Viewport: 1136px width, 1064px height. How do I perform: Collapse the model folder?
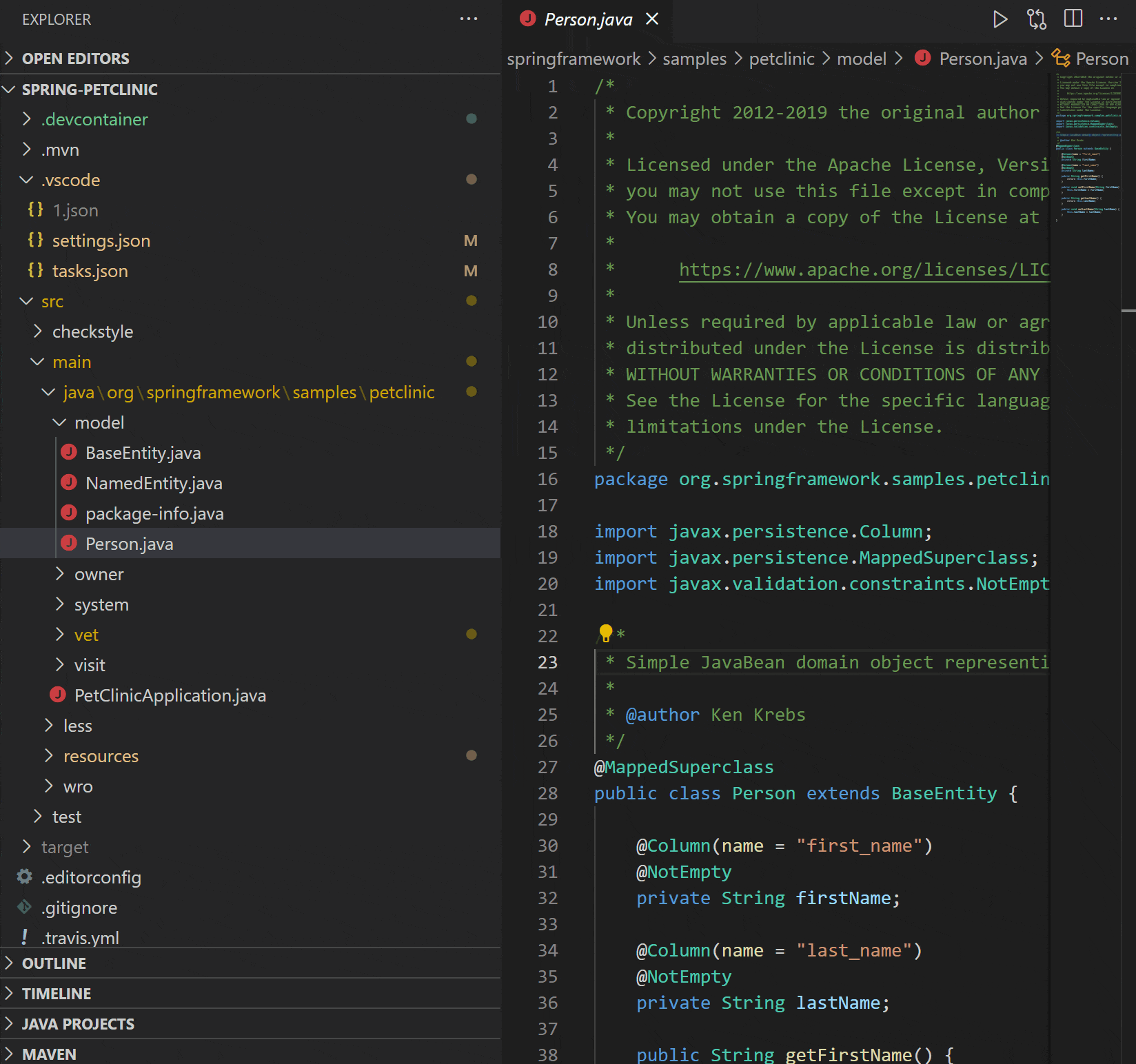click(59, 422)
